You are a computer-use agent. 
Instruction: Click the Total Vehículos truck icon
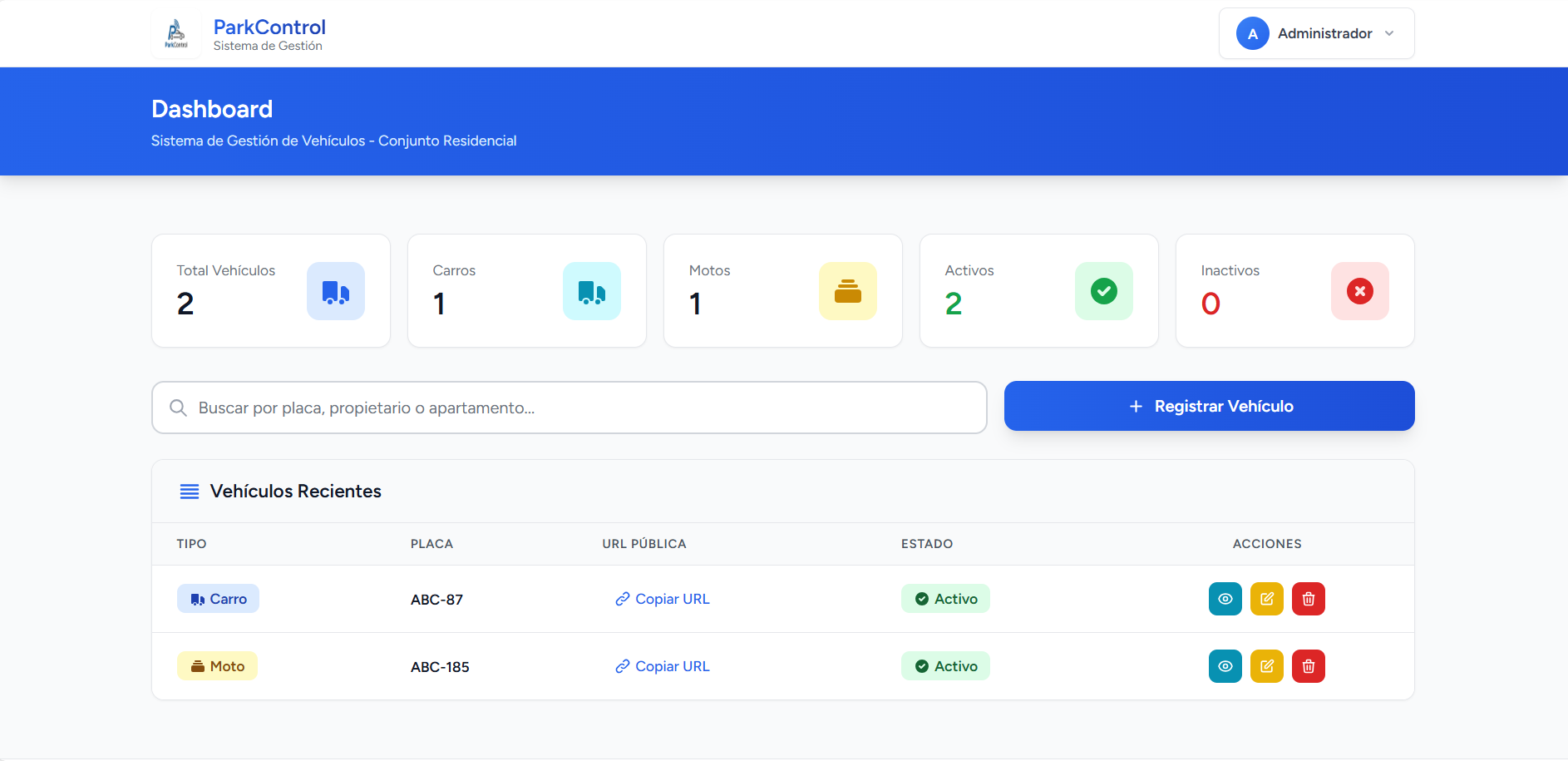336,291
